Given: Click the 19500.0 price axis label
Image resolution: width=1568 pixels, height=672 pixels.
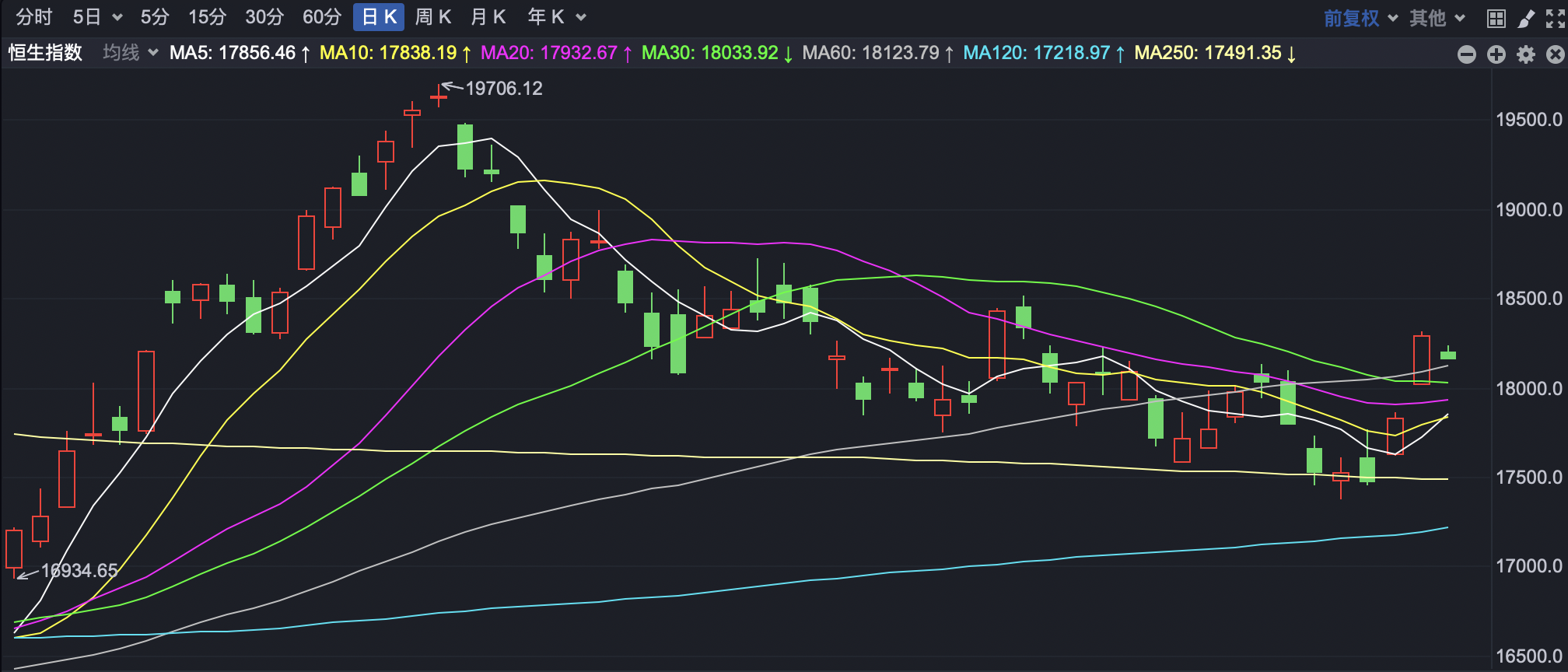Looking at the screenshot, I should pyautogui.click(x=1529, y=120).
